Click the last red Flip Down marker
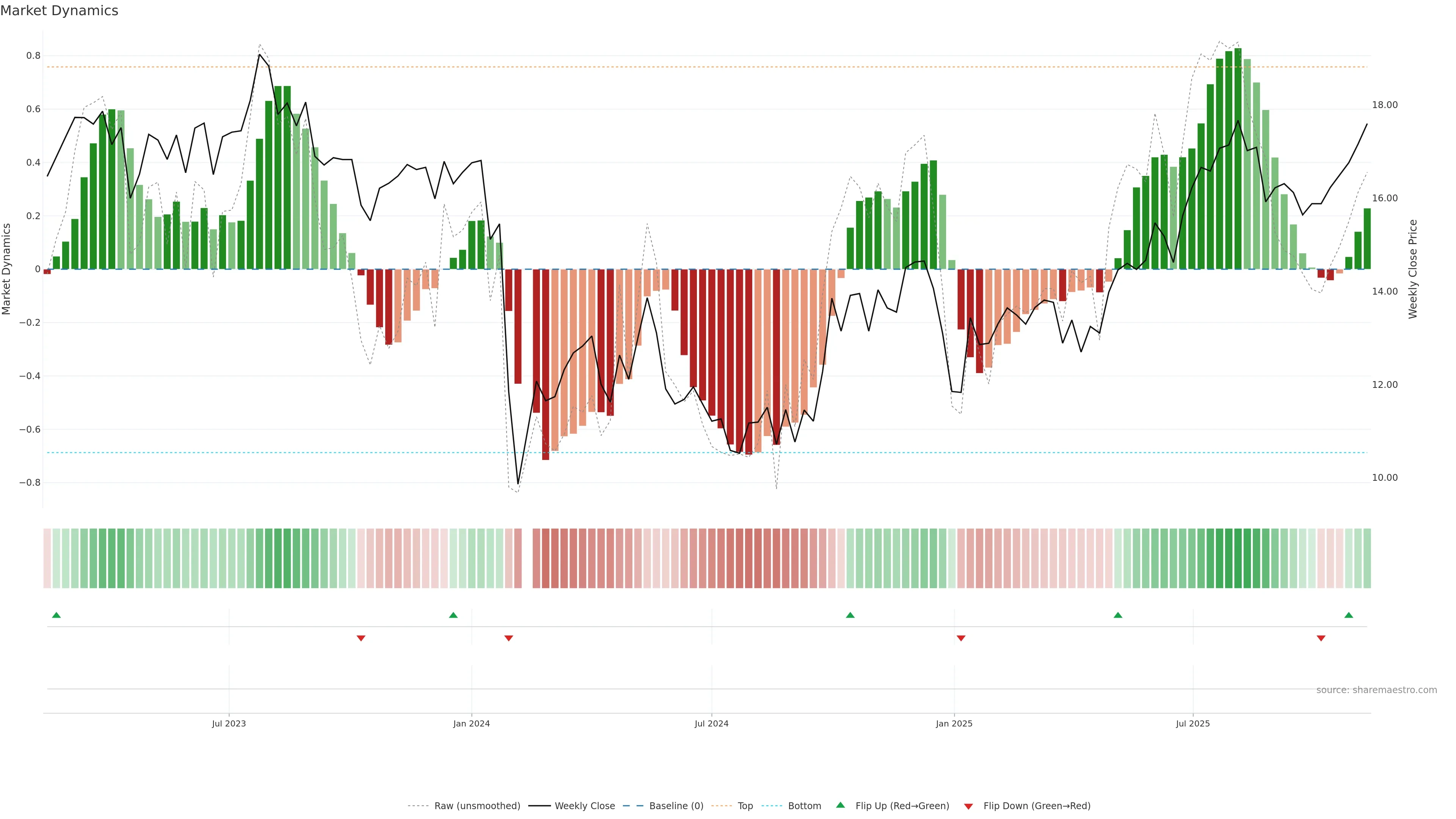 pos(1321,638)
